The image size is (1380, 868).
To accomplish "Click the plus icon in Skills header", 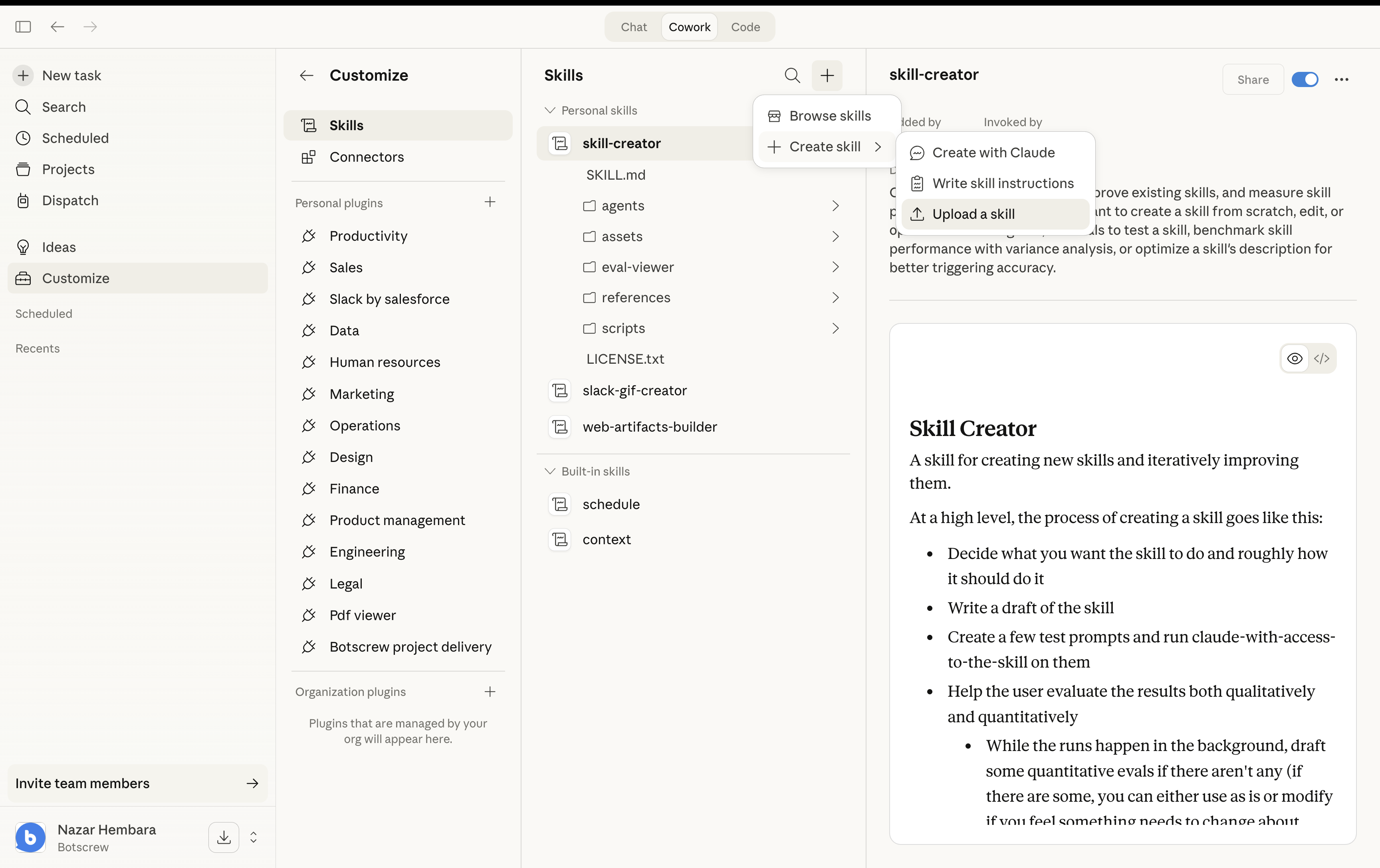I will pos(827,75).
